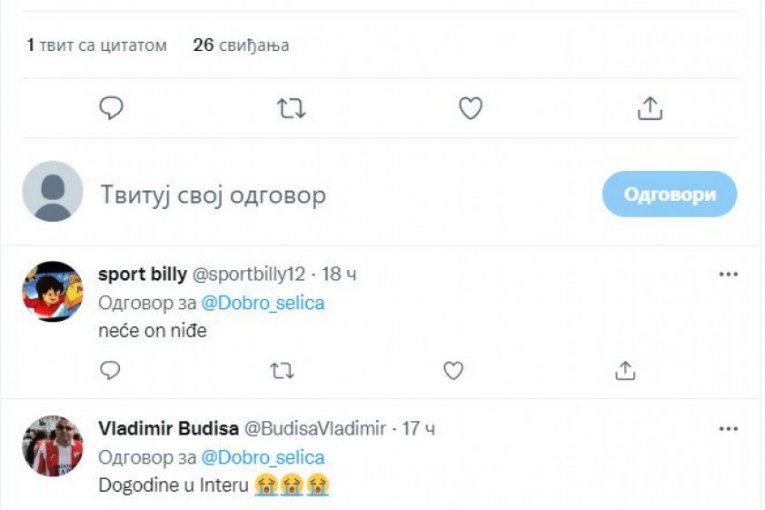Click the share icon on main tweet

(650, 108)
